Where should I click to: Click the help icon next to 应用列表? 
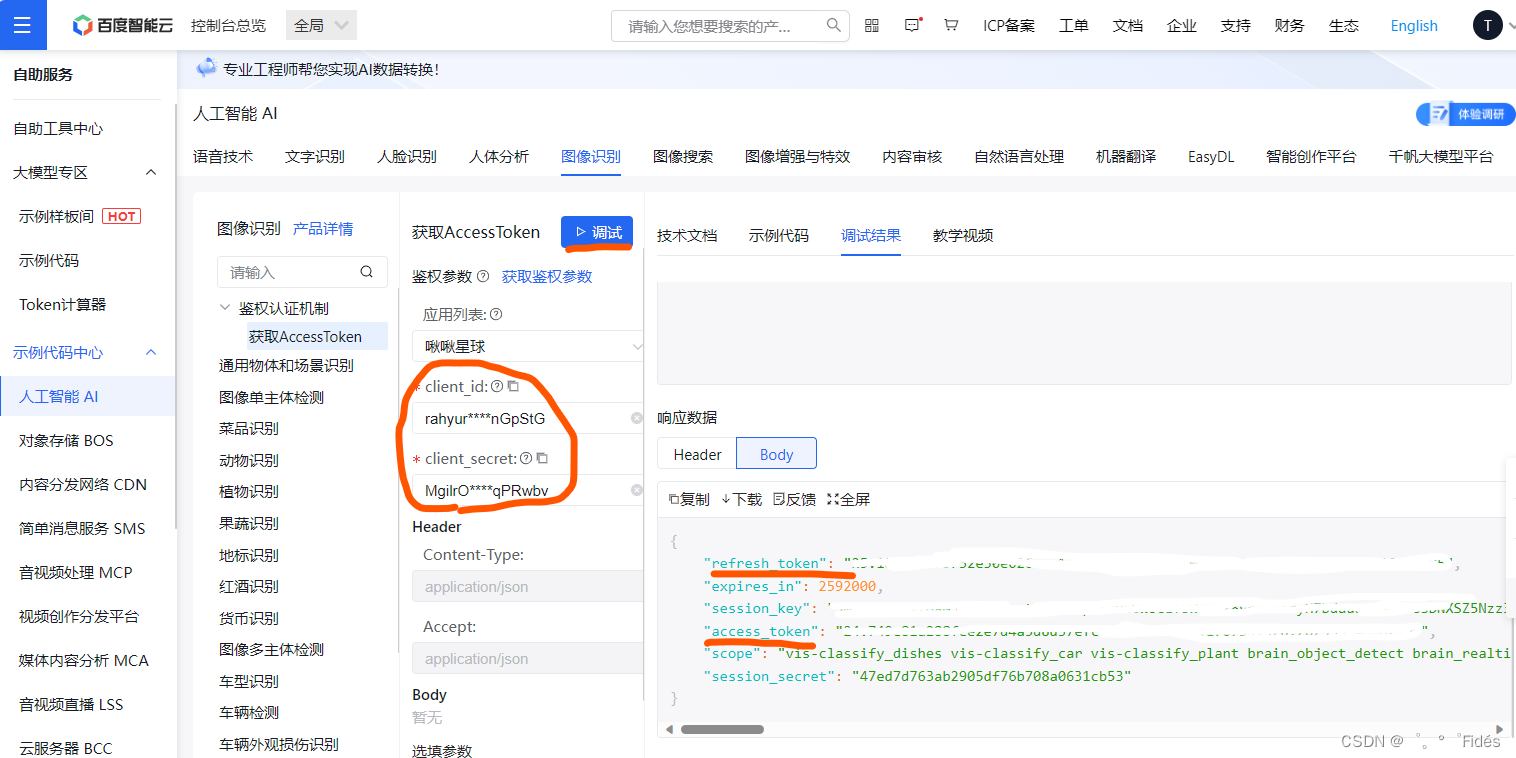click(496, 314)
